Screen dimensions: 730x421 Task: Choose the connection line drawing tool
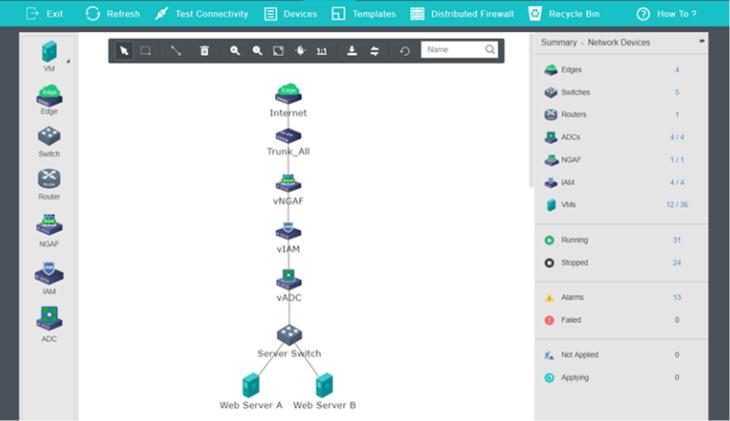176,50
